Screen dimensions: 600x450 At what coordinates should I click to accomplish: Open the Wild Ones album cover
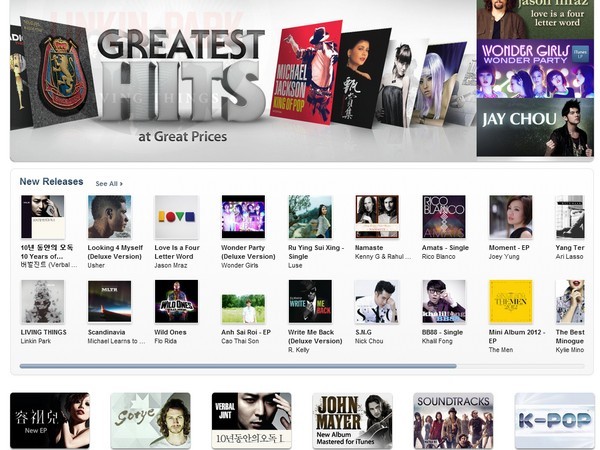pos(177,302)
